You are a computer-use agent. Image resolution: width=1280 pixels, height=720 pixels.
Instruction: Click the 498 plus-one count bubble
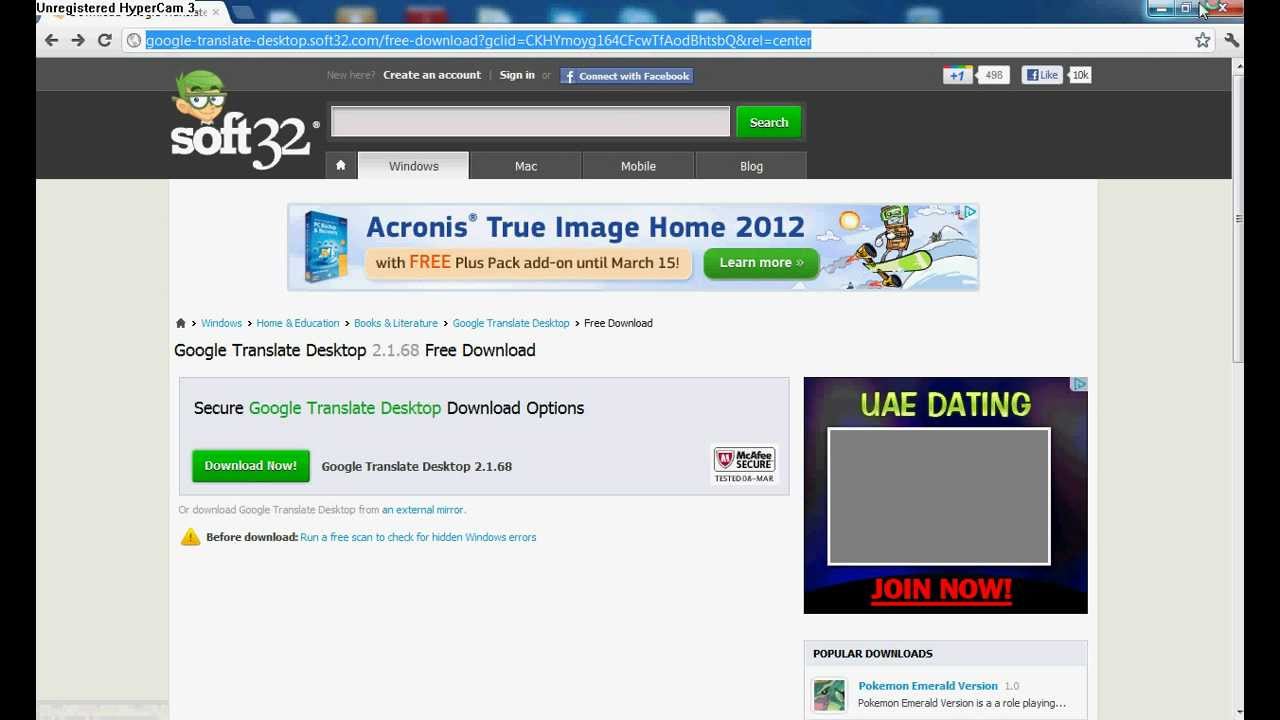pyautogui.click(x=992, y=75)
